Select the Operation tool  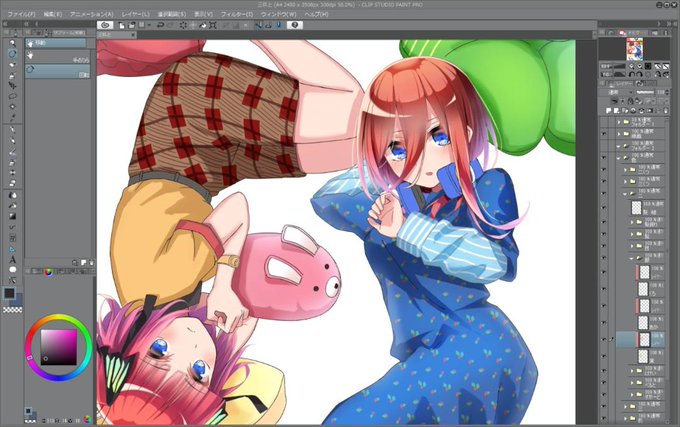point(12,65)
